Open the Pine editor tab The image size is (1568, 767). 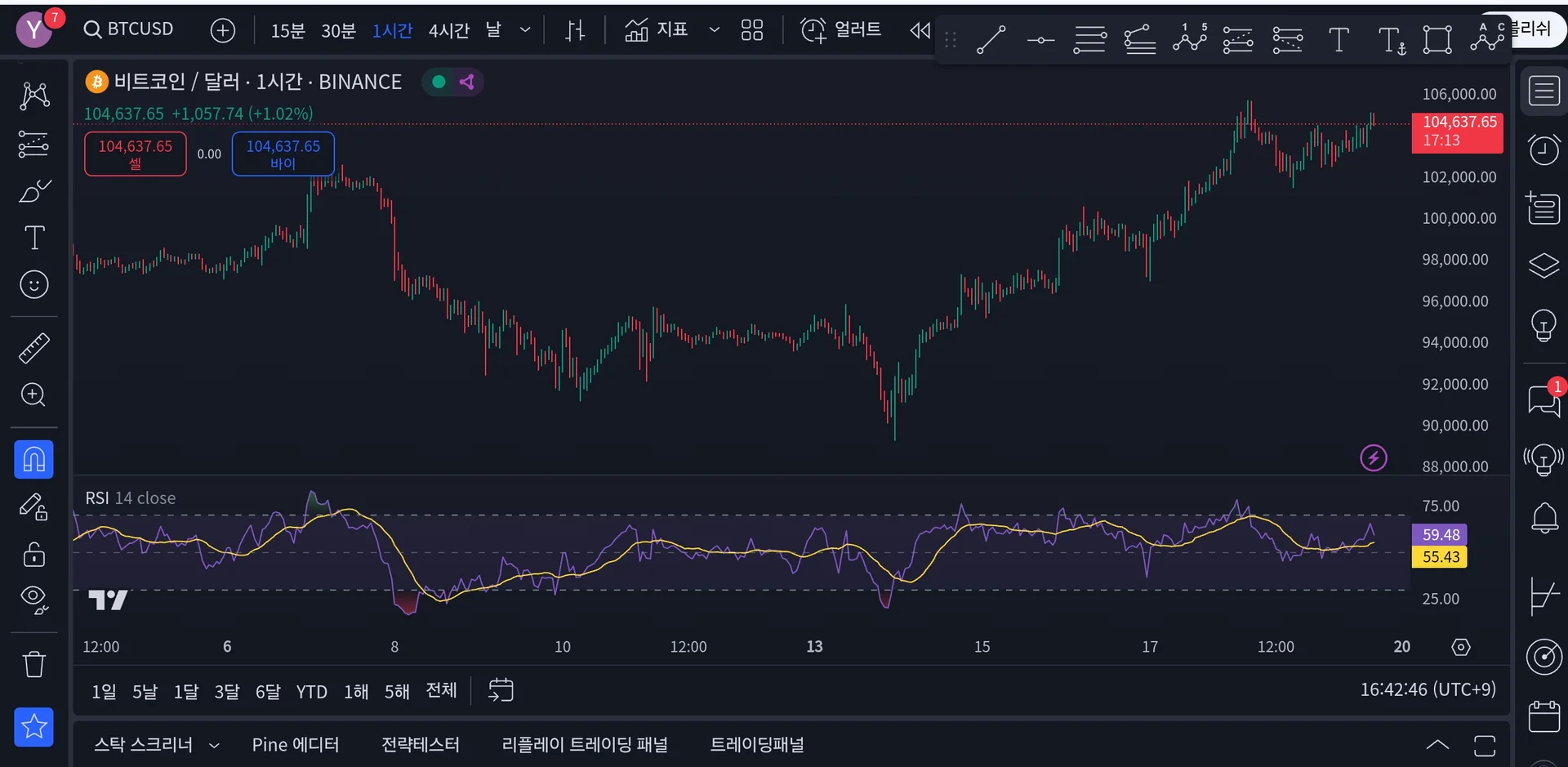(295, 745)
